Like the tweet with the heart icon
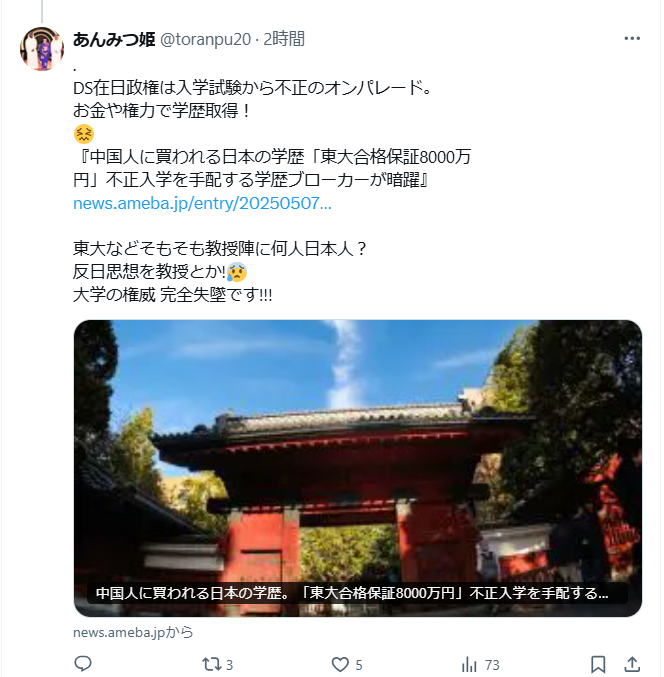664x677 pixels. click(x=340, y=664)
